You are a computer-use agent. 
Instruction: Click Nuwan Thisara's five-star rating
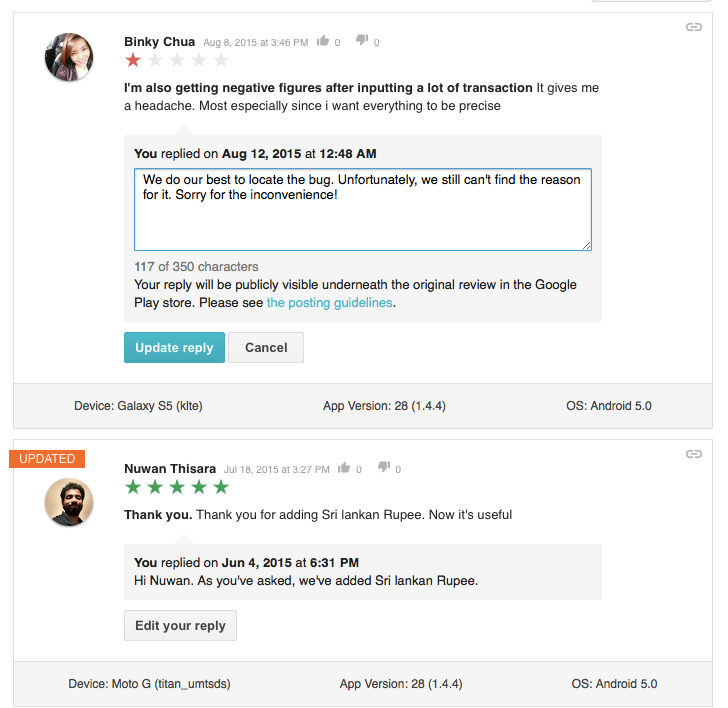pos(176,487)
